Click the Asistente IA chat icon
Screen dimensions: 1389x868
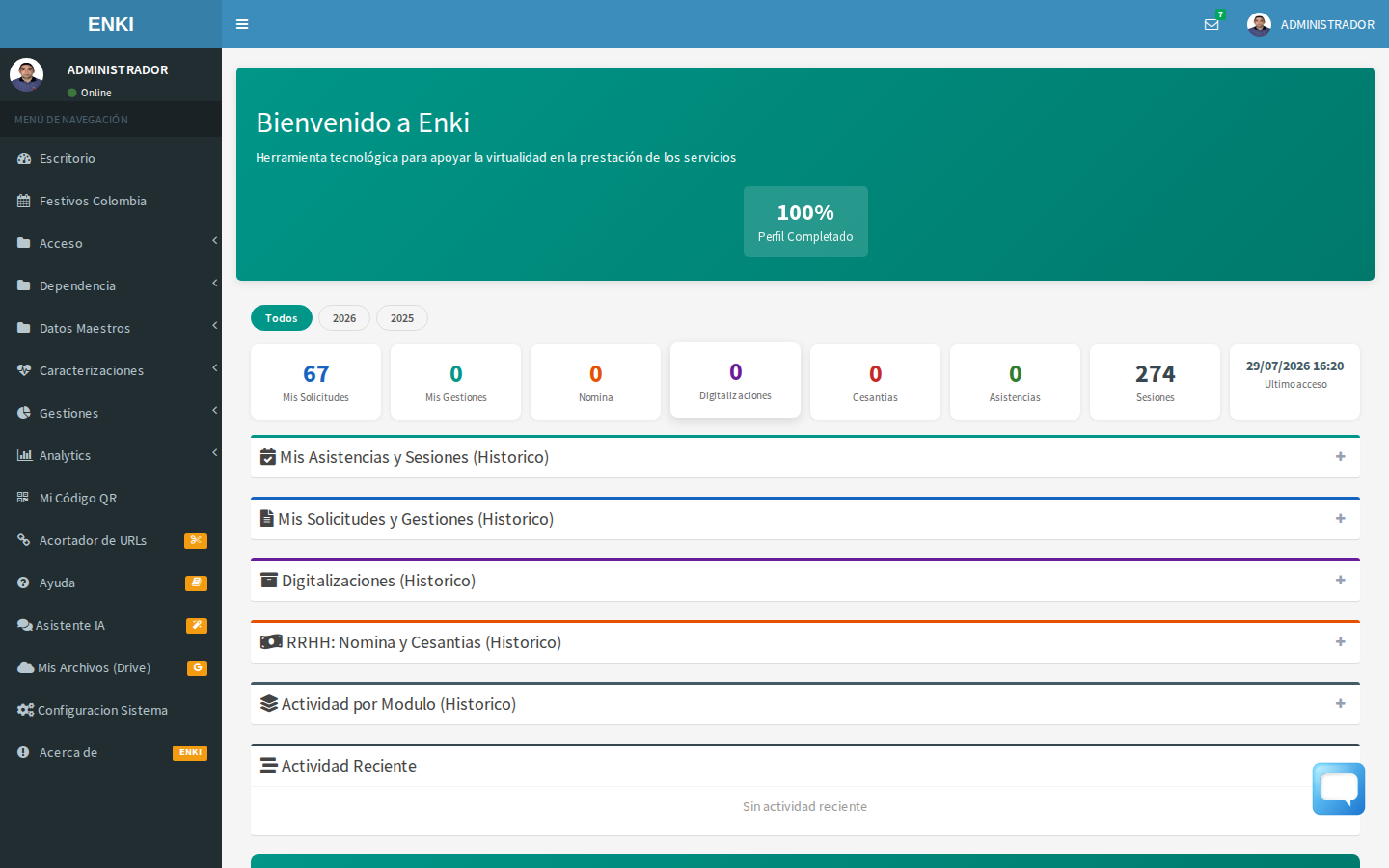25,625
